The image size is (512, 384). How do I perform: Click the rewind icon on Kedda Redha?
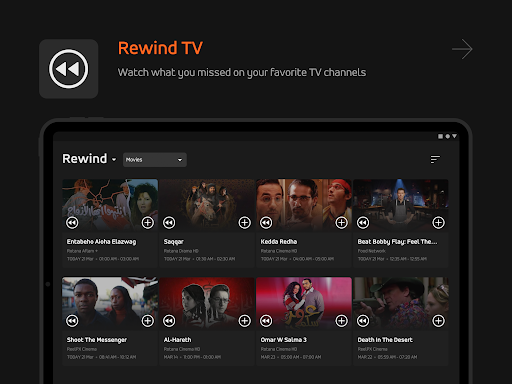266,223
